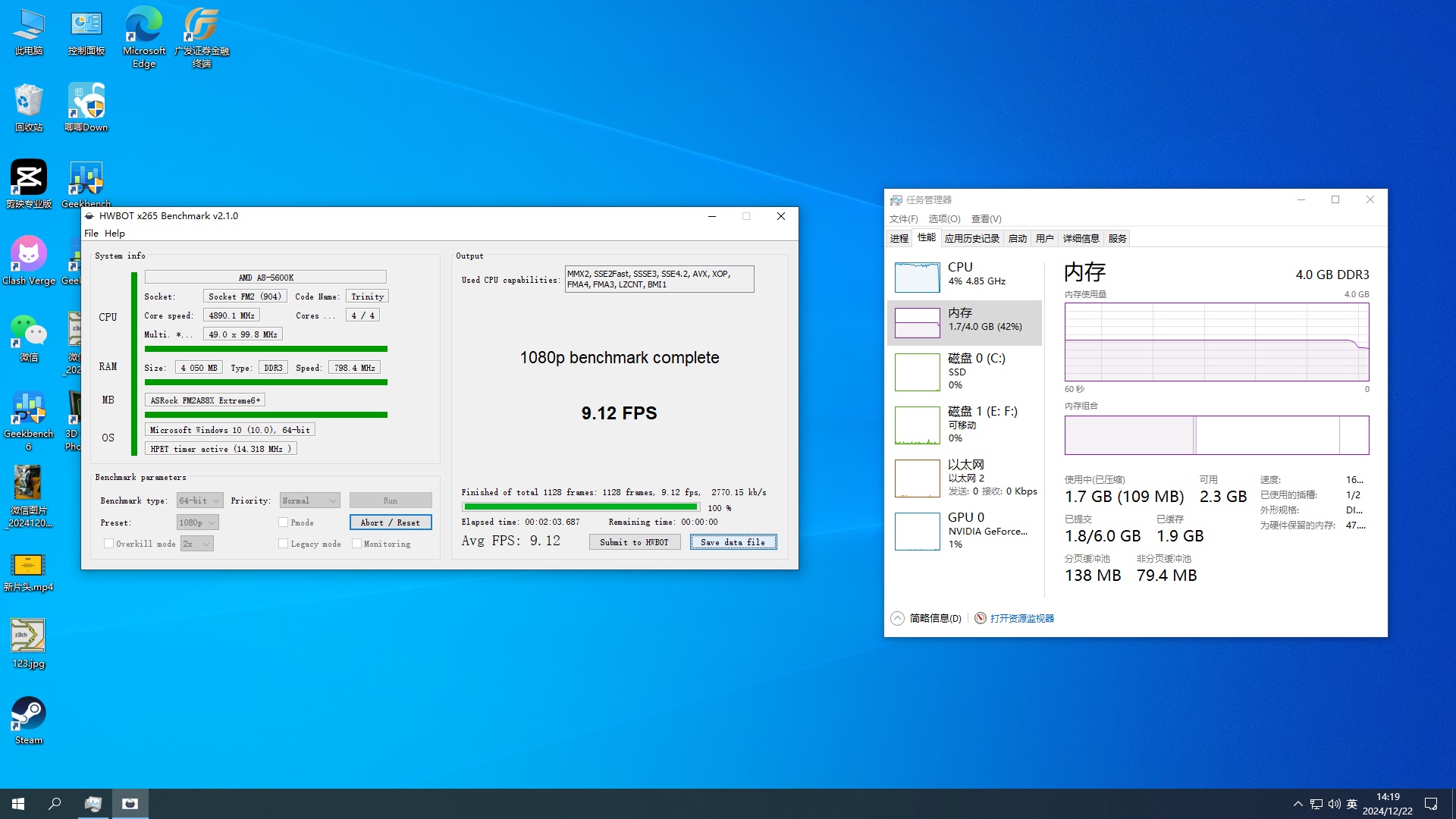Open the 打开资源监视器 link
The height and width of the screenshot is (819, 1456).
point(1022,618)
